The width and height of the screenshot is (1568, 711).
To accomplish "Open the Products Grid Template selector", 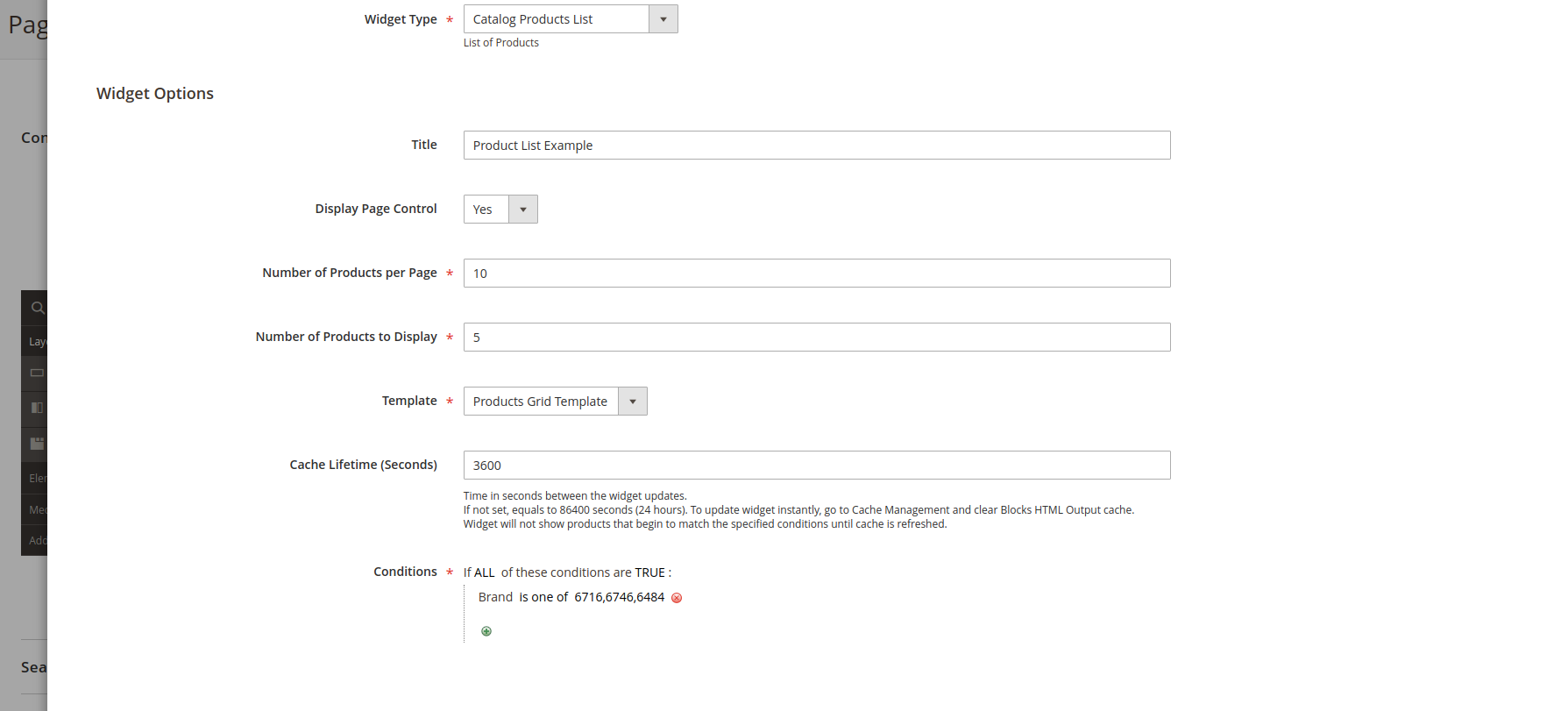I will [540, 401].
